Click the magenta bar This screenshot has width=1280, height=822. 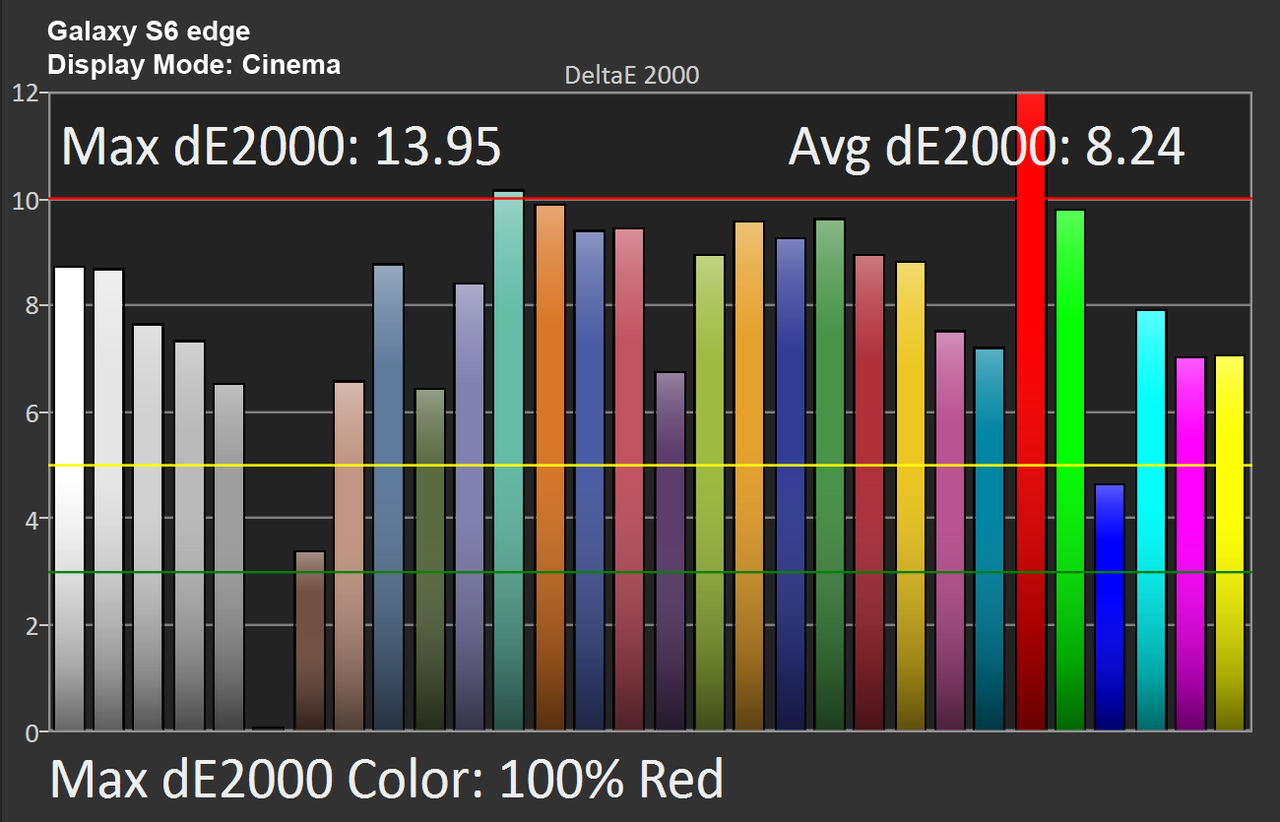(1191, 544)
